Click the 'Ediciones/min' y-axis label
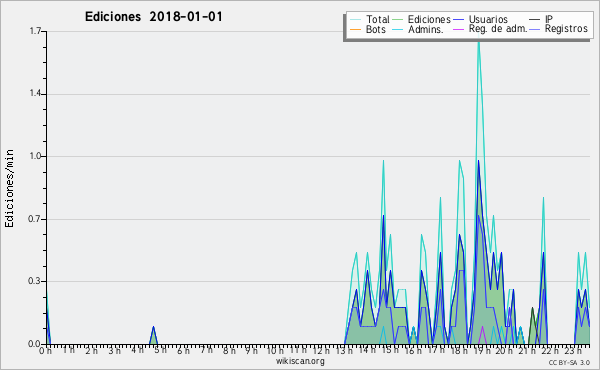The image size is (600, 370). [9, 188]
